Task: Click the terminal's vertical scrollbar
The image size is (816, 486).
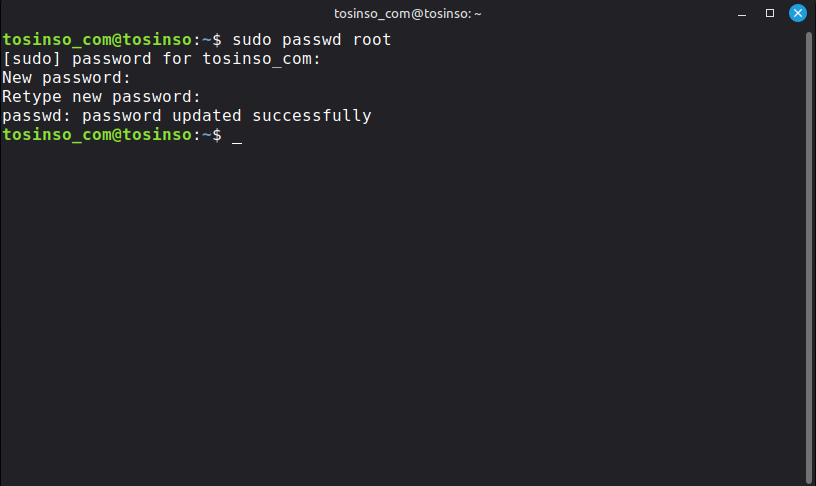Action: (x=809, y=250)
